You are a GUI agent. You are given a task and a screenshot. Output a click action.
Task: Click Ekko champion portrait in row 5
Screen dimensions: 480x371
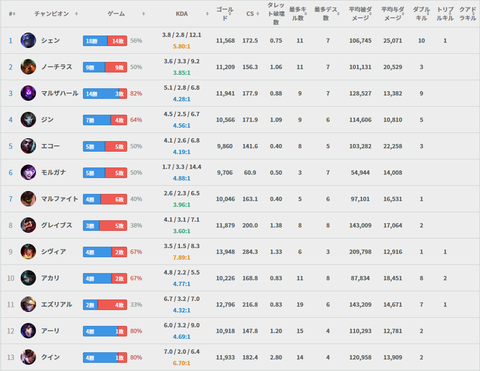(28, 146)
